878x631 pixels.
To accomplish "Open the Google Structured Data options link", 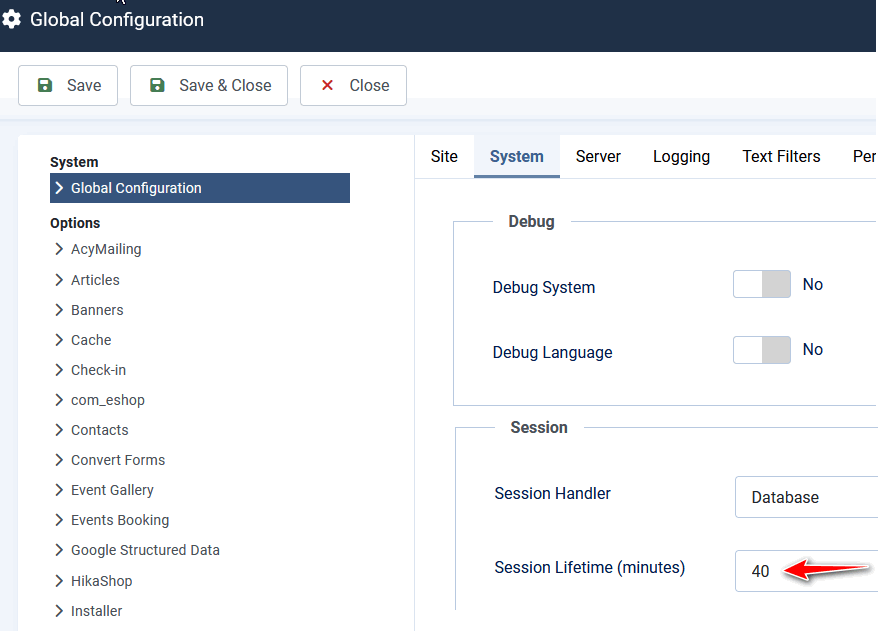I will pyautogui.click(x=145, y=550).
